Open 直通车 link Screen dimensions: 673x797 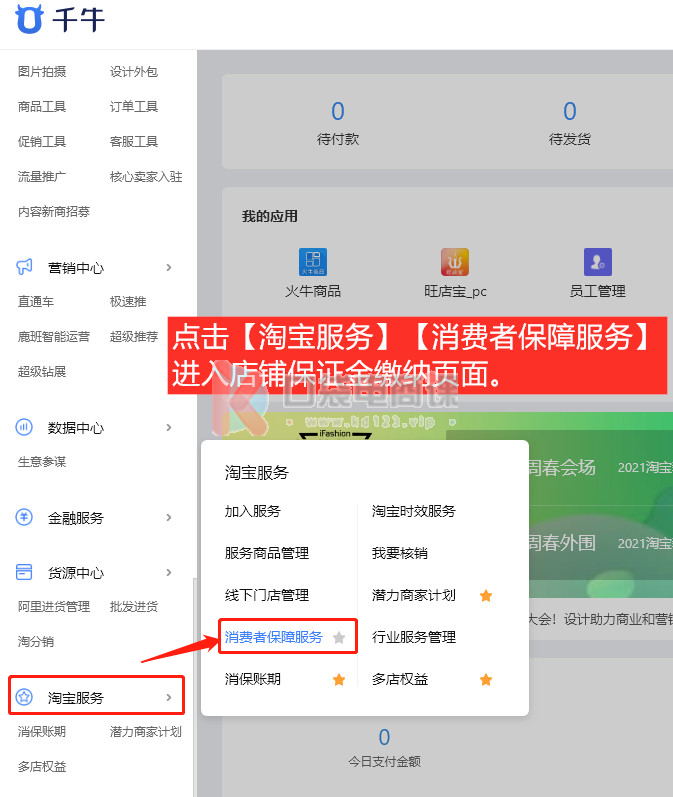36,301
